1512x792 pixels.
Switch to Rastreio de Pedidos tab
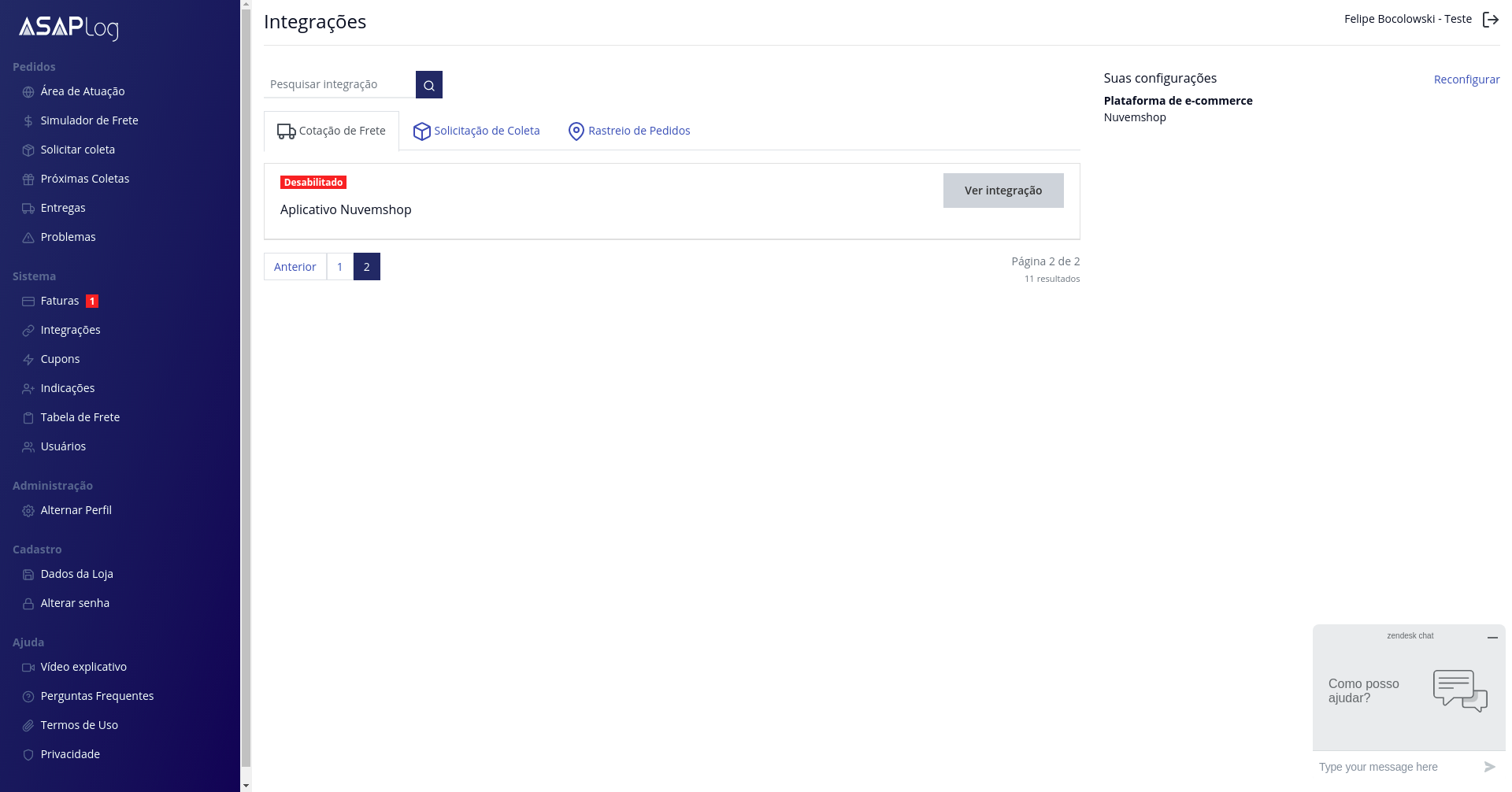point(629,131)
